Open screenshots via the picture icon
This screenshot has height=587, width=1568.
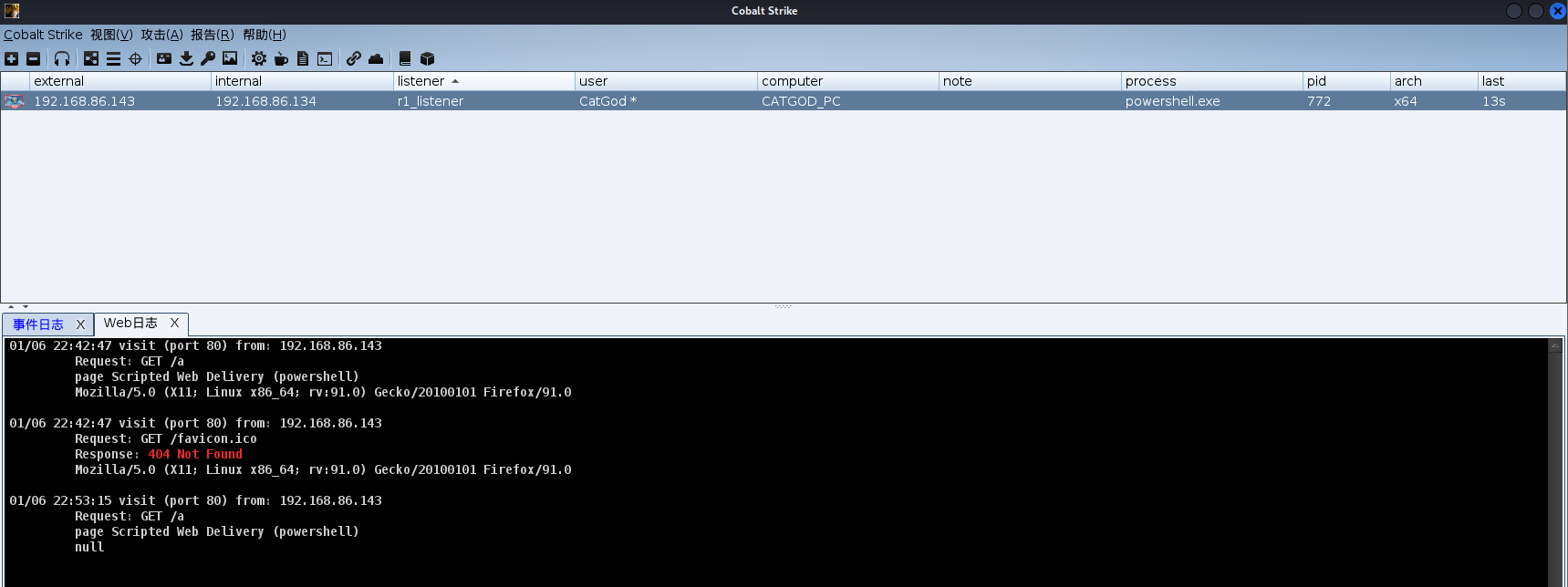pos(230,58)
